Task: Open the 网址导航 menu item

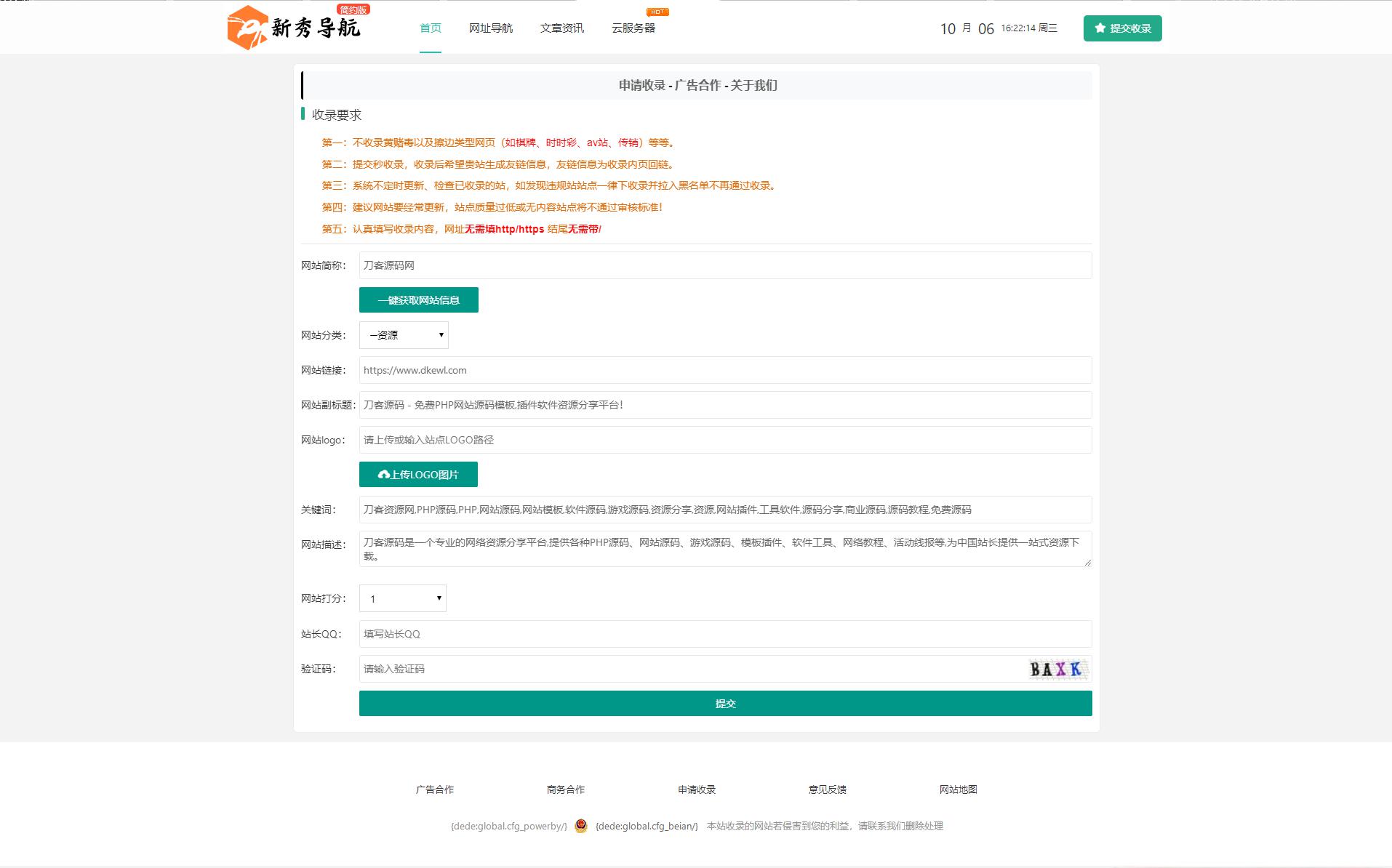Action: coord(491,28)
